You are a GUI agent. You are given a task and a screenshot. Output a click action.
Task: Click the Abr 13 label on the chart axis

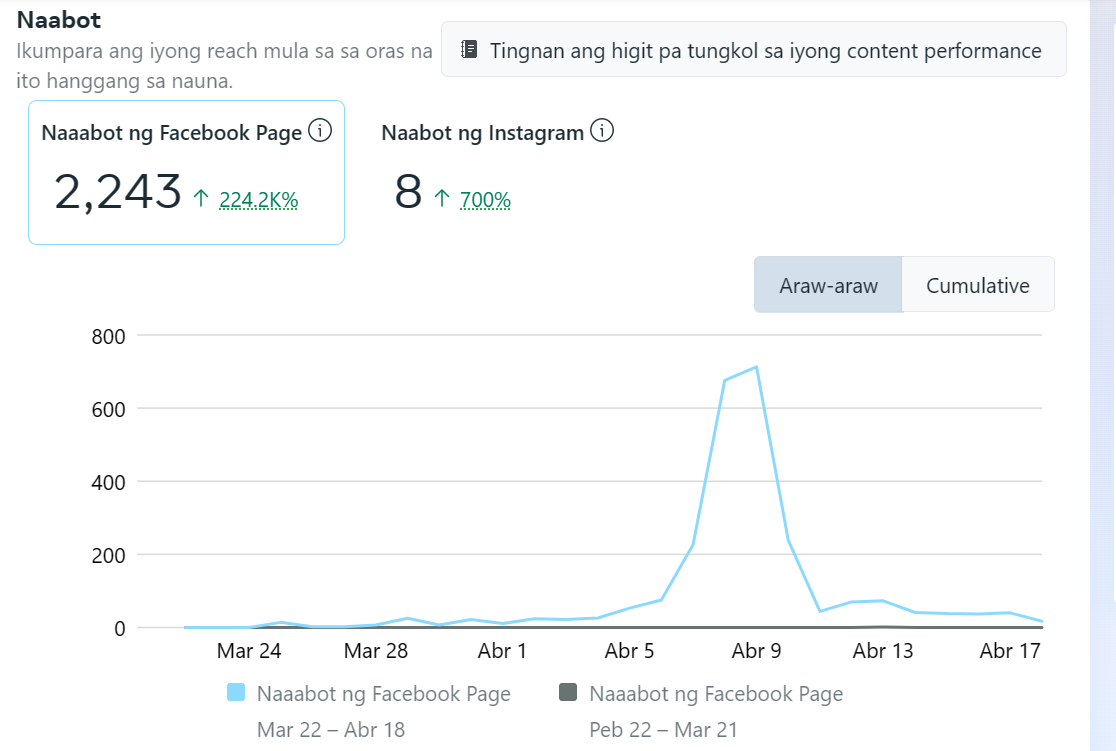pyautogui.click(x=883, y=651)
